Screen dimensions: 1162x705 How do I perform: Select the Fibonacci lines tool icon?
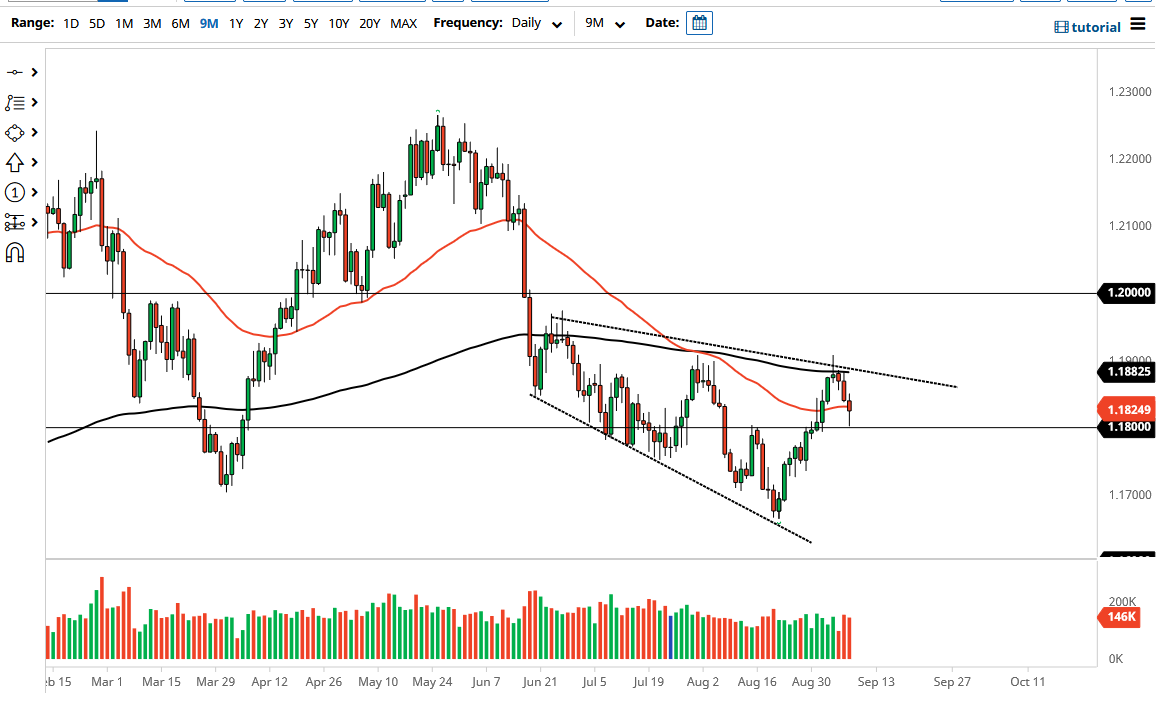click(15, 102)
